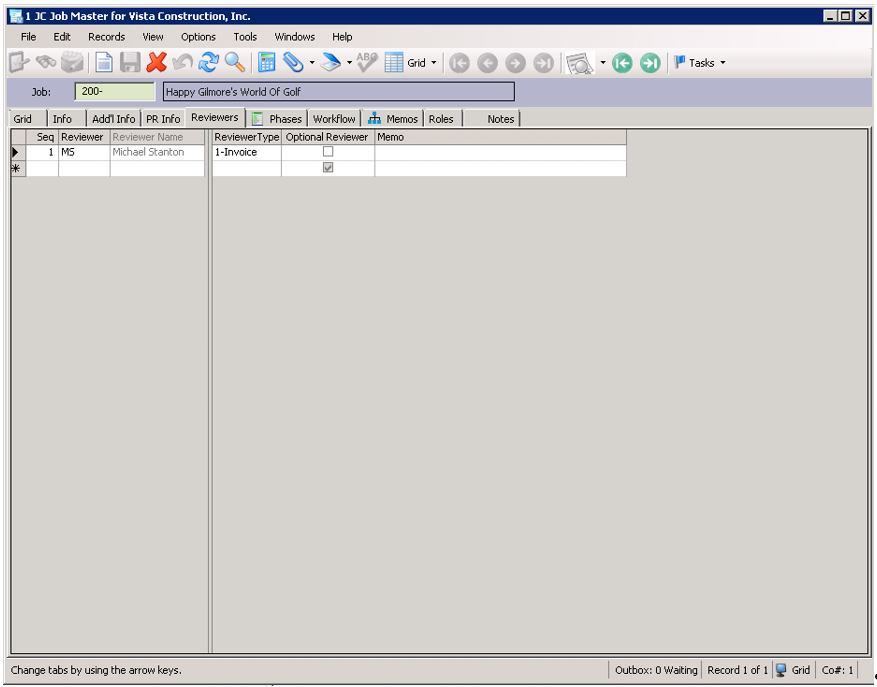This screenshot has height=687, width=877.
Task: Click the gray box icon beside binoculars
Action: click(72, 63)
